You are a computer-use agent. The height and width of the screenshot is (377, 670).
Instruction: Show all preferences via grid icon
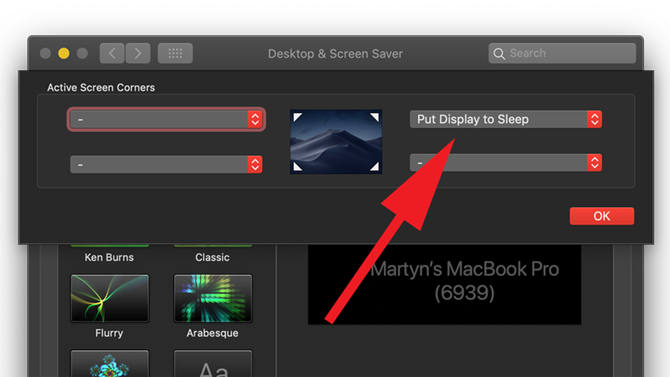(x=175, y=53)
